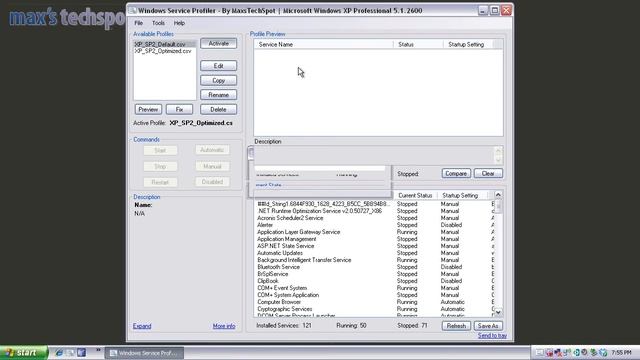Image resolution: width=640 pixels, height=360 pixels.
Task: Click the Restart command button
Action: 160,182
